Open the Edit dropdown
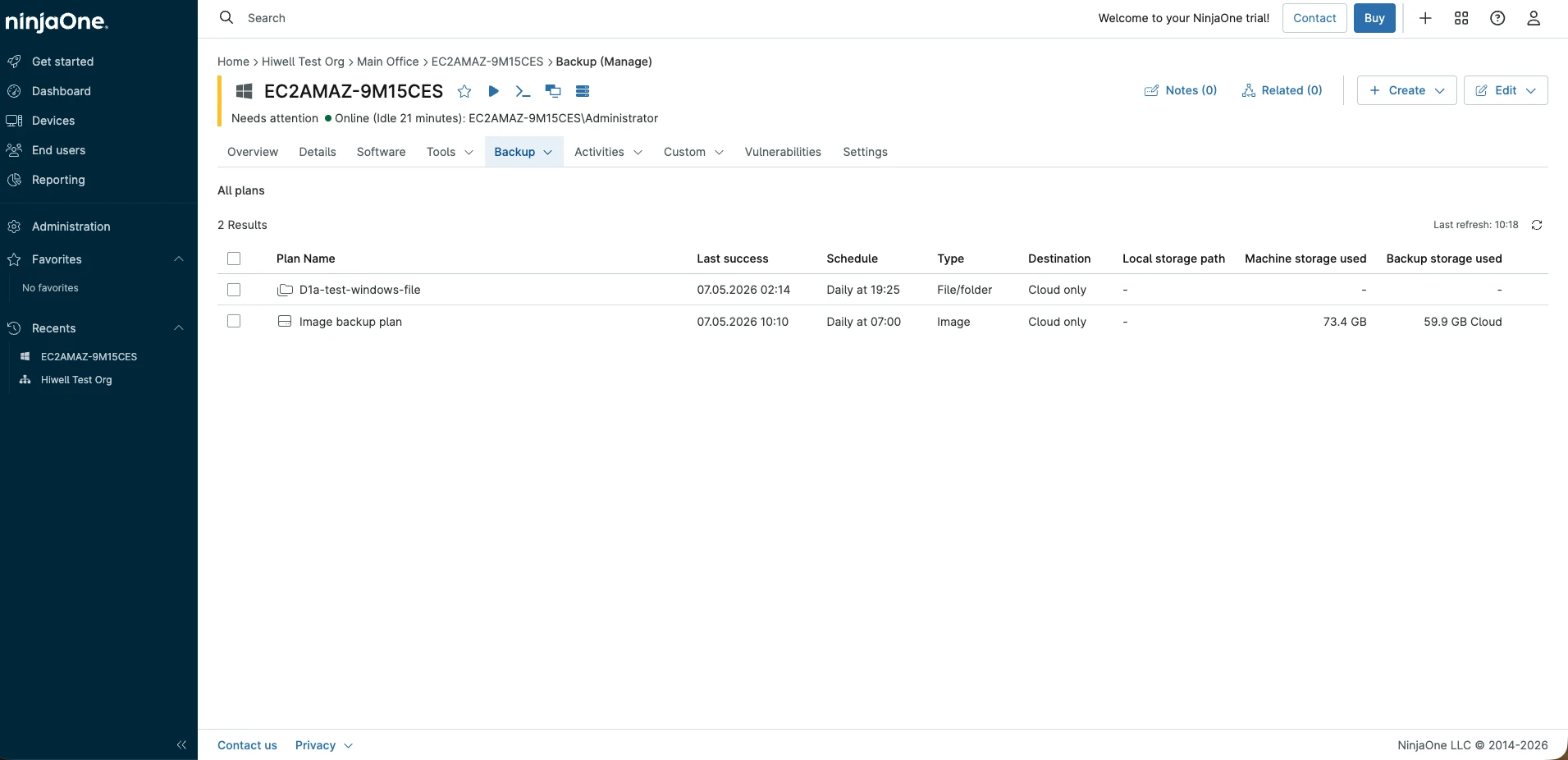The height and width of the screenshot is (760, 1568). tap(1506, 90)
